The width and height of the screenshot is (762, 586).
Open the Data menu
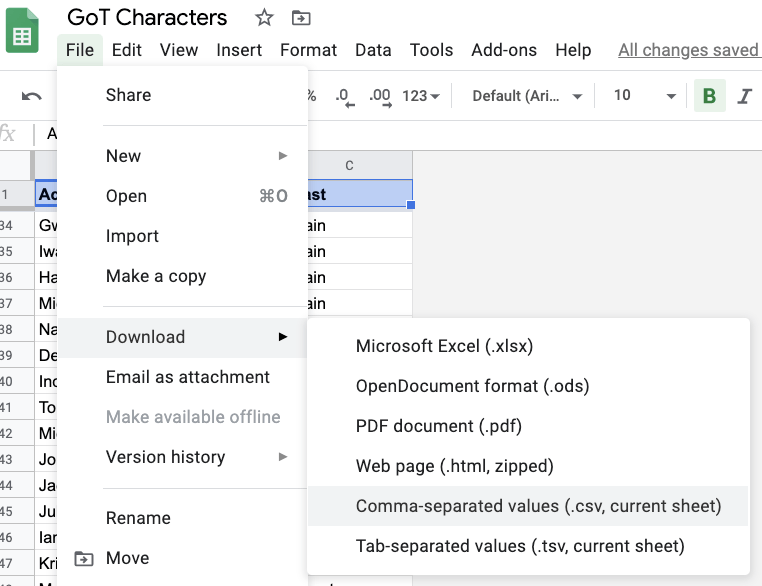click(373, 50)
